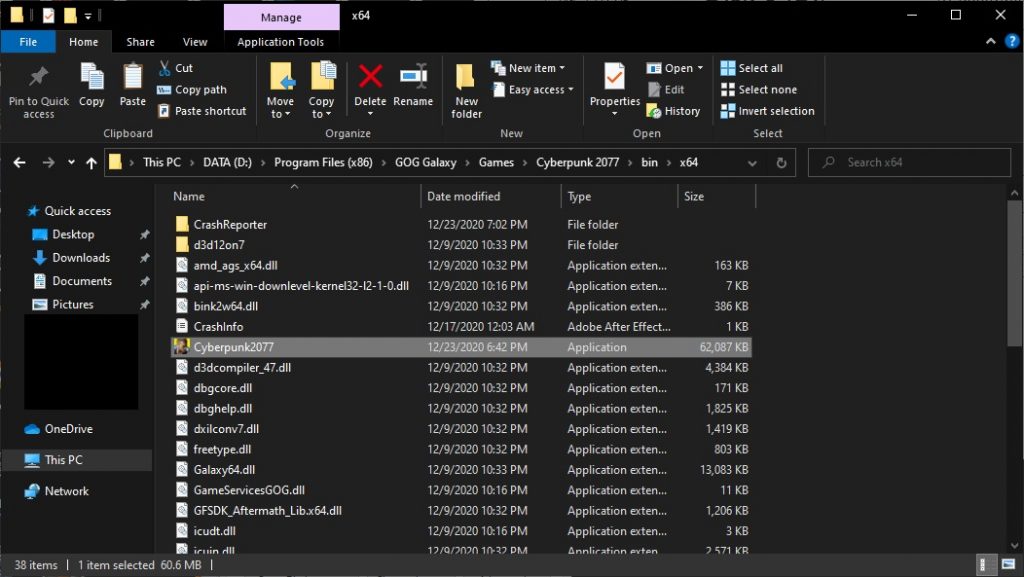Click the Properties icon in Quick Access Toolbar
This screenshot has width=1024, height=577.
click(48, 15)
